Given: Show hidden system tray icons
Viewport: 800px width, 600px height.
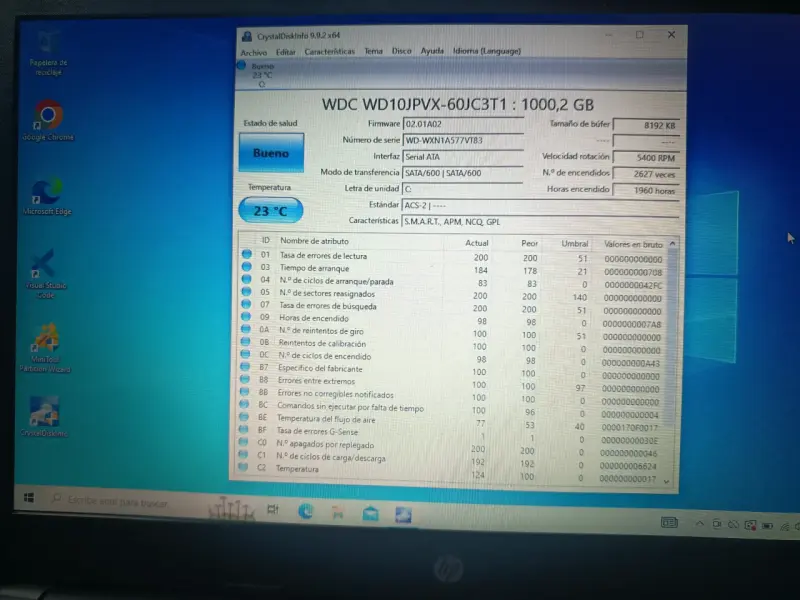Looking at the screenshot, I should click(699, 523).
